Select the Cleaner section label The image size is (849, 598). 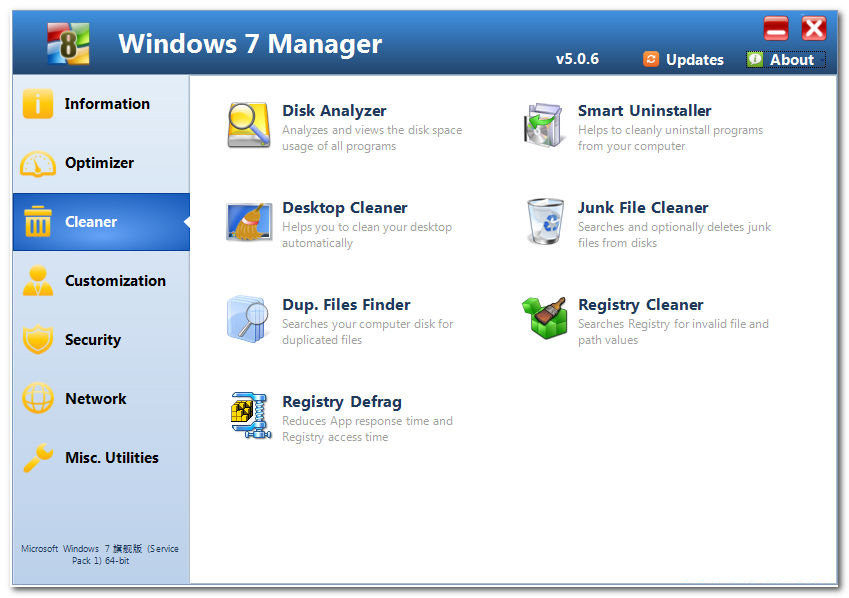pos(91,222)
